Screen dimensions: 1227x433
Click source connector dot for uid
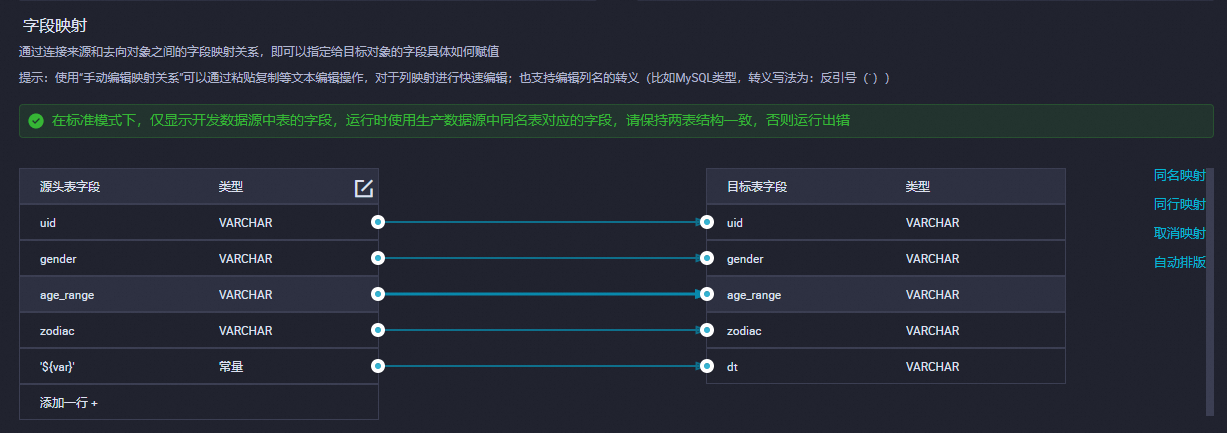pos(378,222)
